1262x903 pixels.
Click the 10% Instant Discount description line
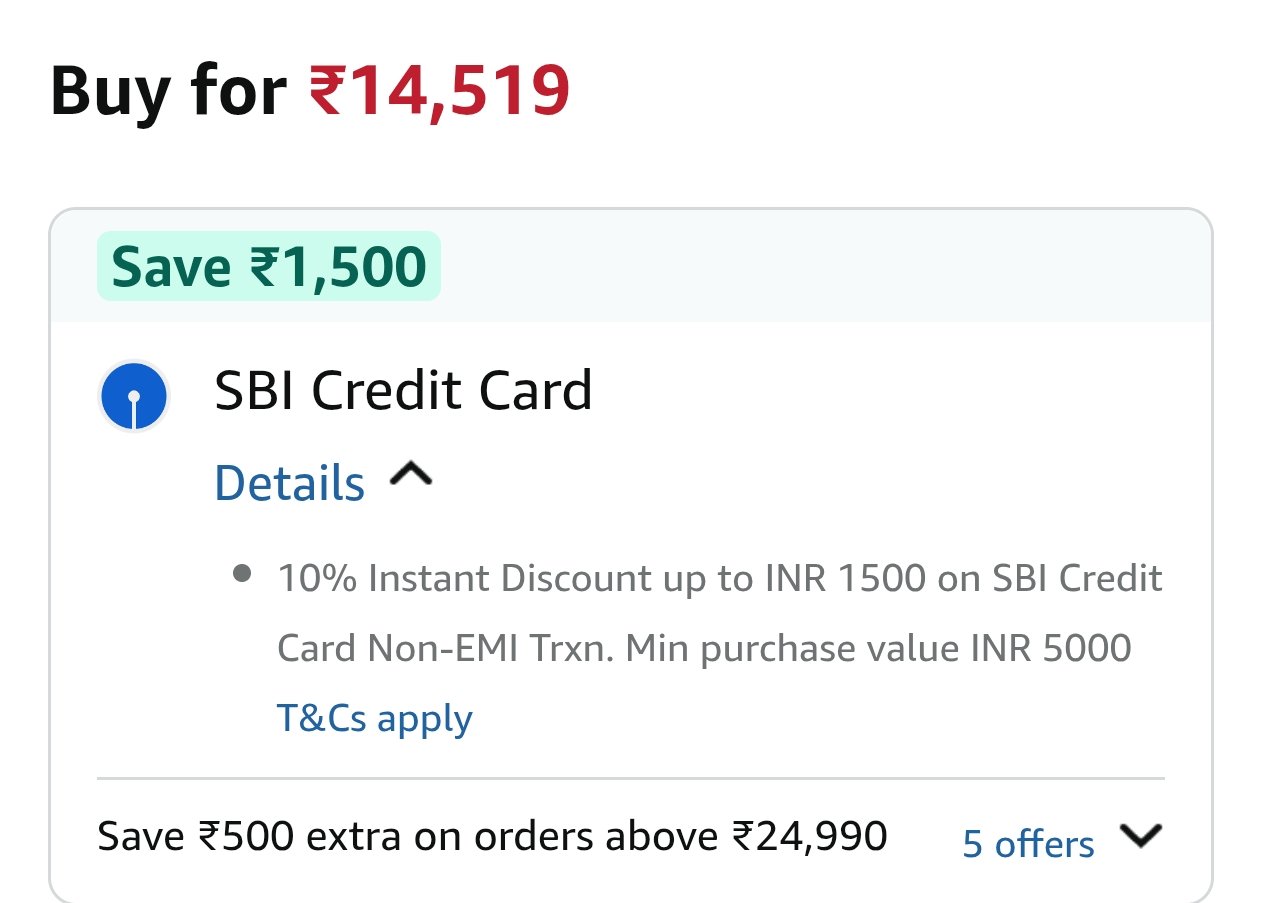click(720, 578)
